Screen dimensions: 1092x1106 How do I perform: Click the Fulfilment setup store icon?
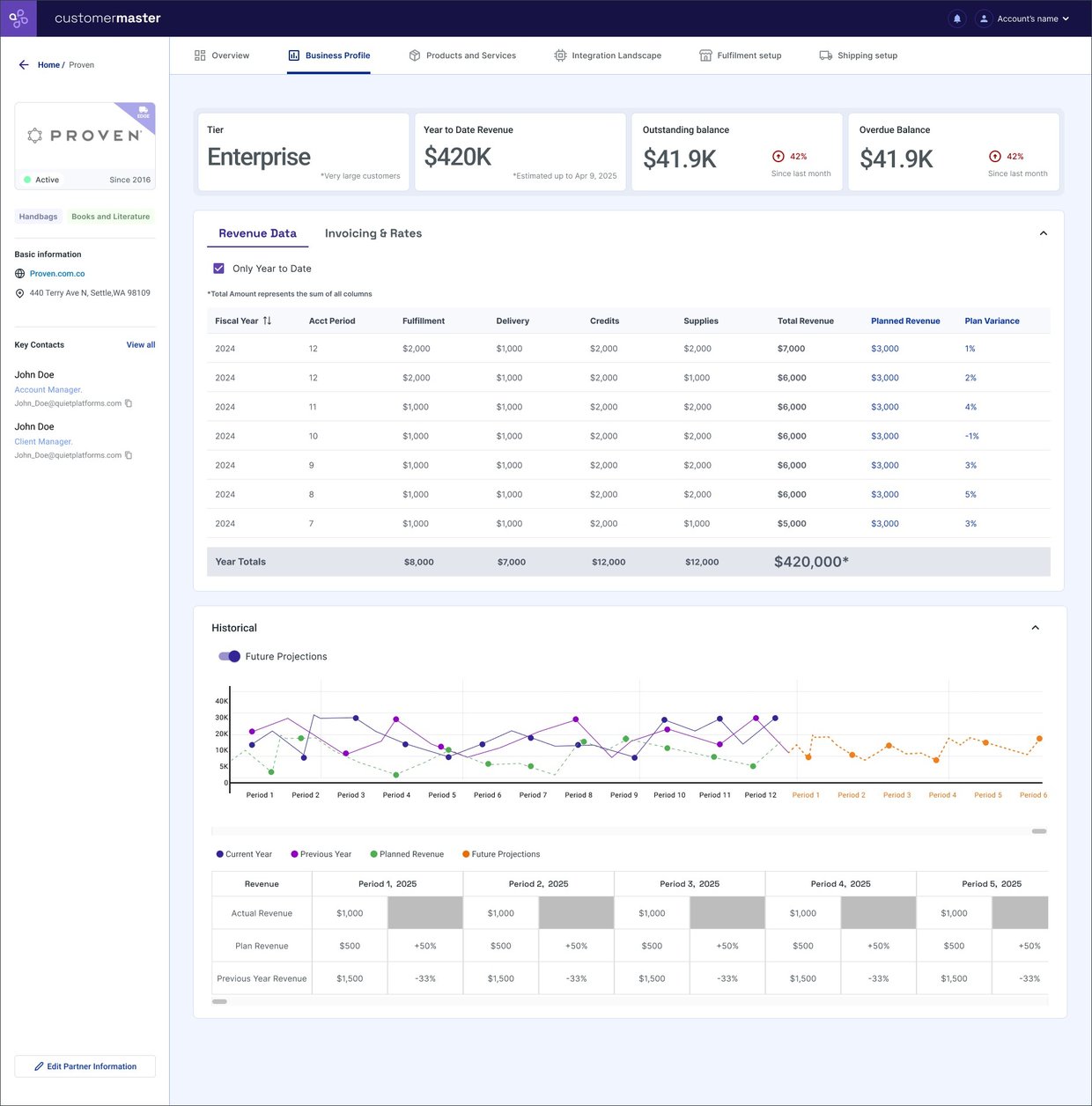click(705, 55)
